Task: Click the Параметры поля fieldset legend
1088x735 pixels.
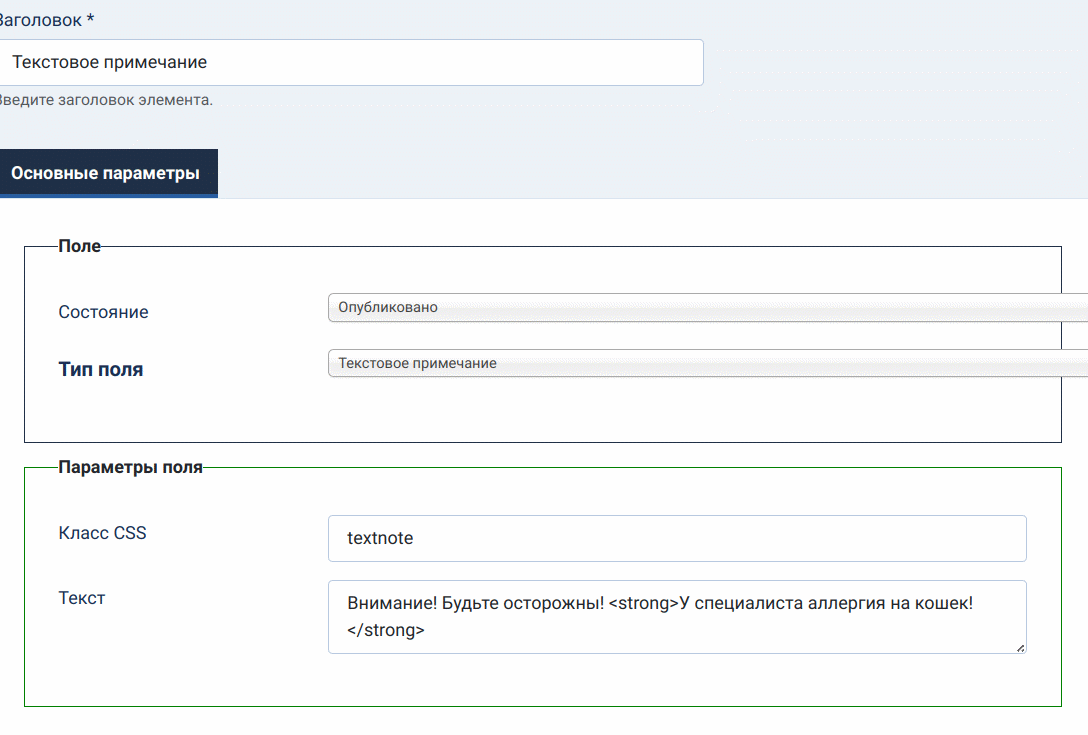Action: (x=130, y=467)
